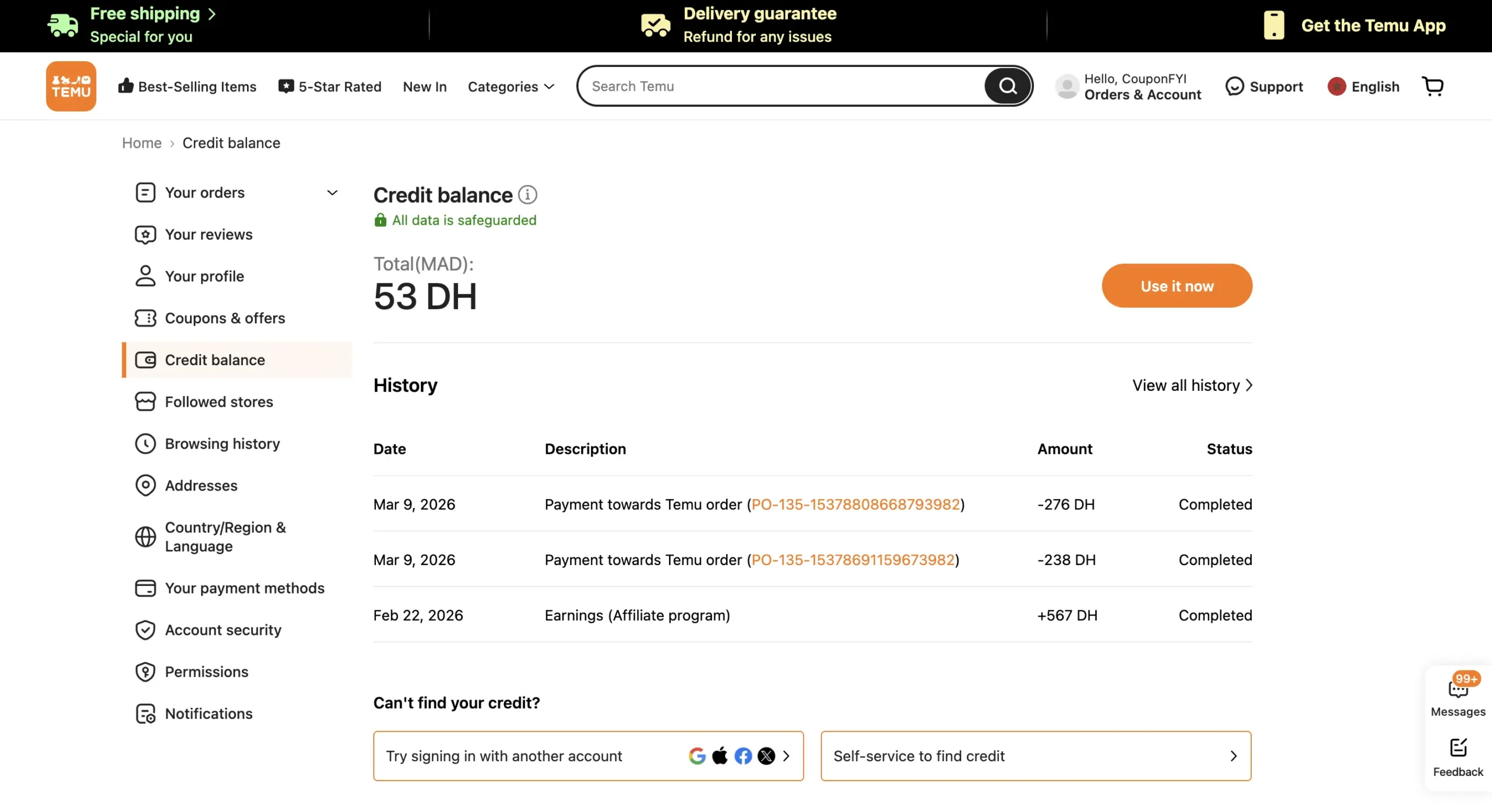Click the Google sign-in icon
Screen dimensions: 1492x812
(697, 756)
